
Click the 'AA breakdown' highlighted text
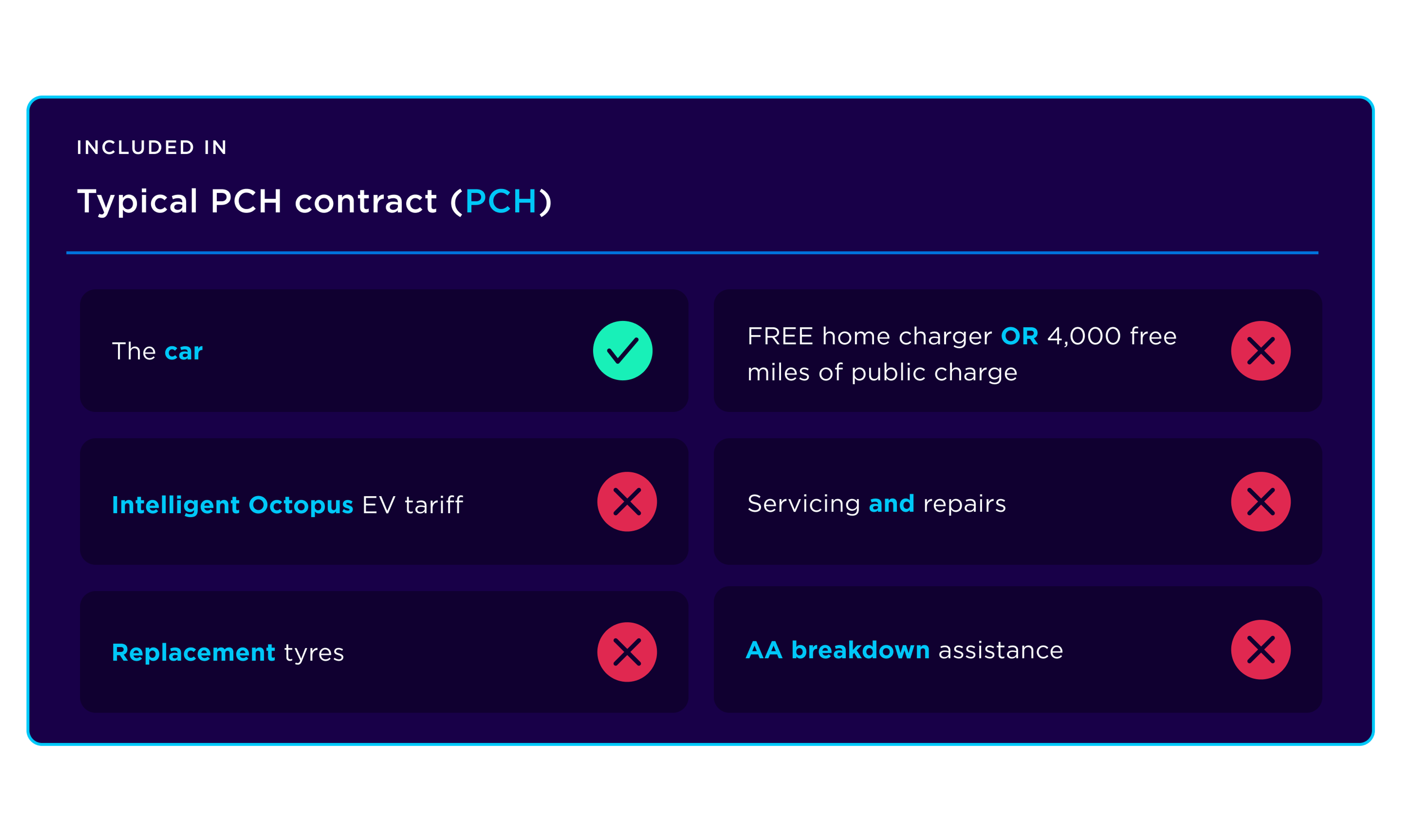point(838,650)
